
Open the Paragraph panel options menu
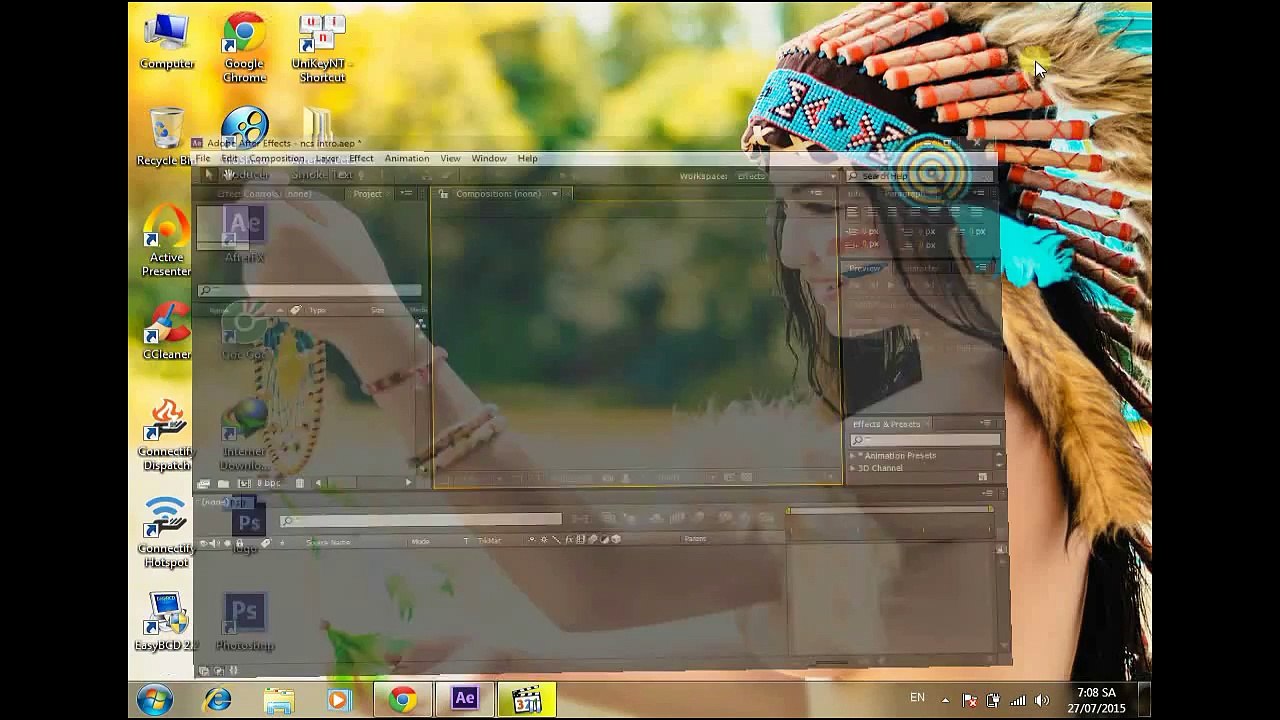tap(981, 193)
